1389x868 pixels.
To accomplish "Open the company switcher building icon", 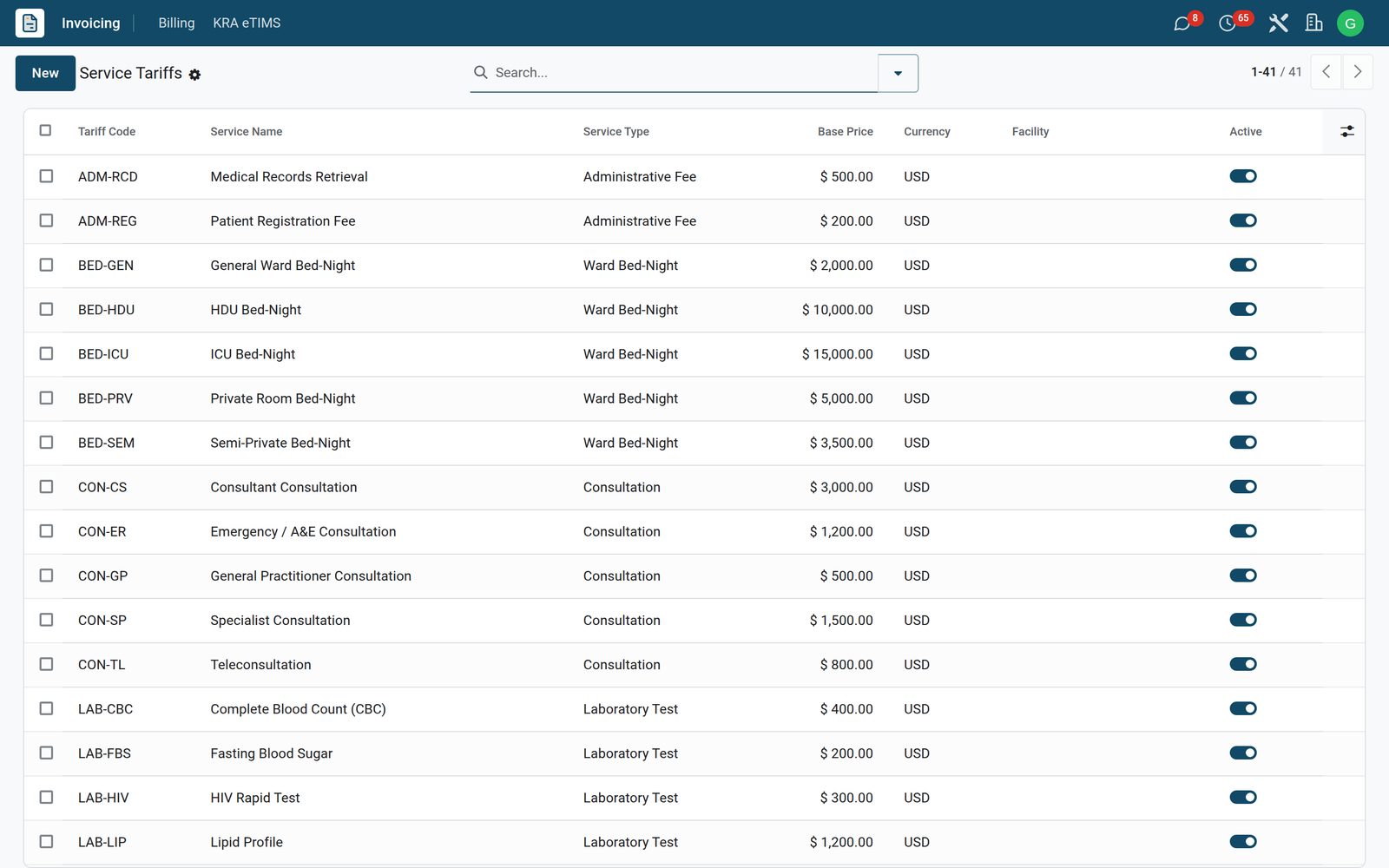I will coord(1314,23).
